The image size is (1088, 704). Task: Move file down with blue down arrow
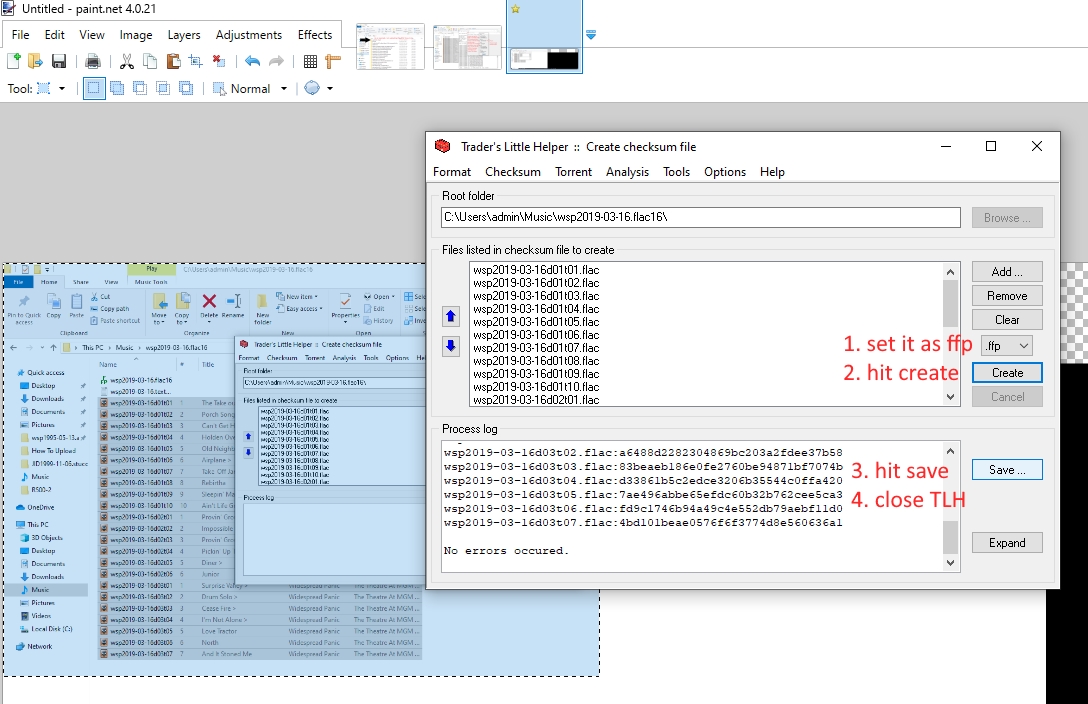click(x=451, y=345)
